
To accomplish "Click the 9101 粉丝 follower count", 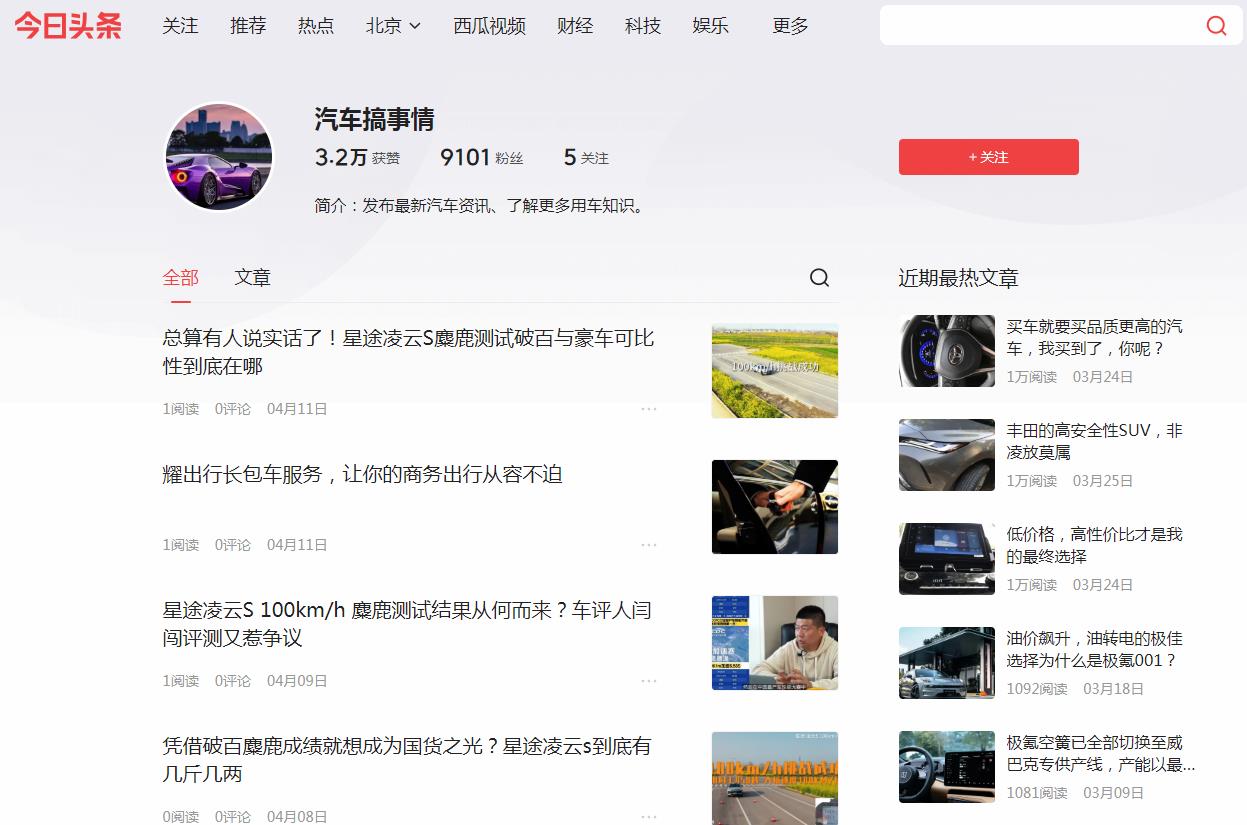I will (482, 157).
